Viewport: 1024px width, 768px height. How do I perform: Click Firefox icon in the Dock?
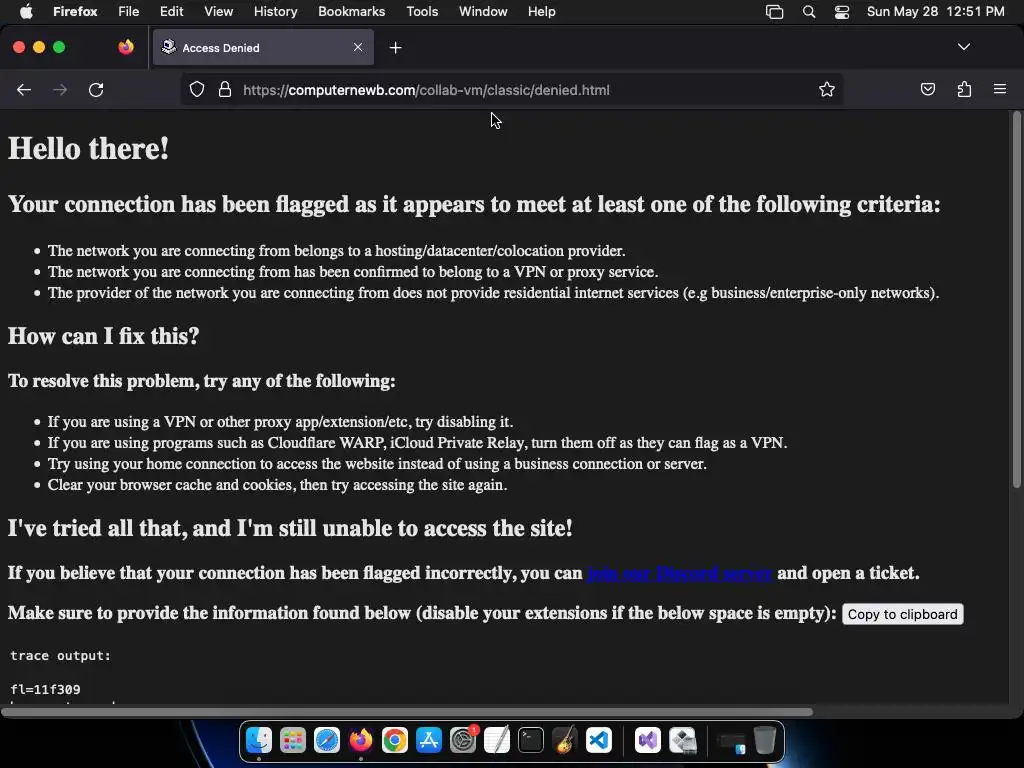point(360,740)
